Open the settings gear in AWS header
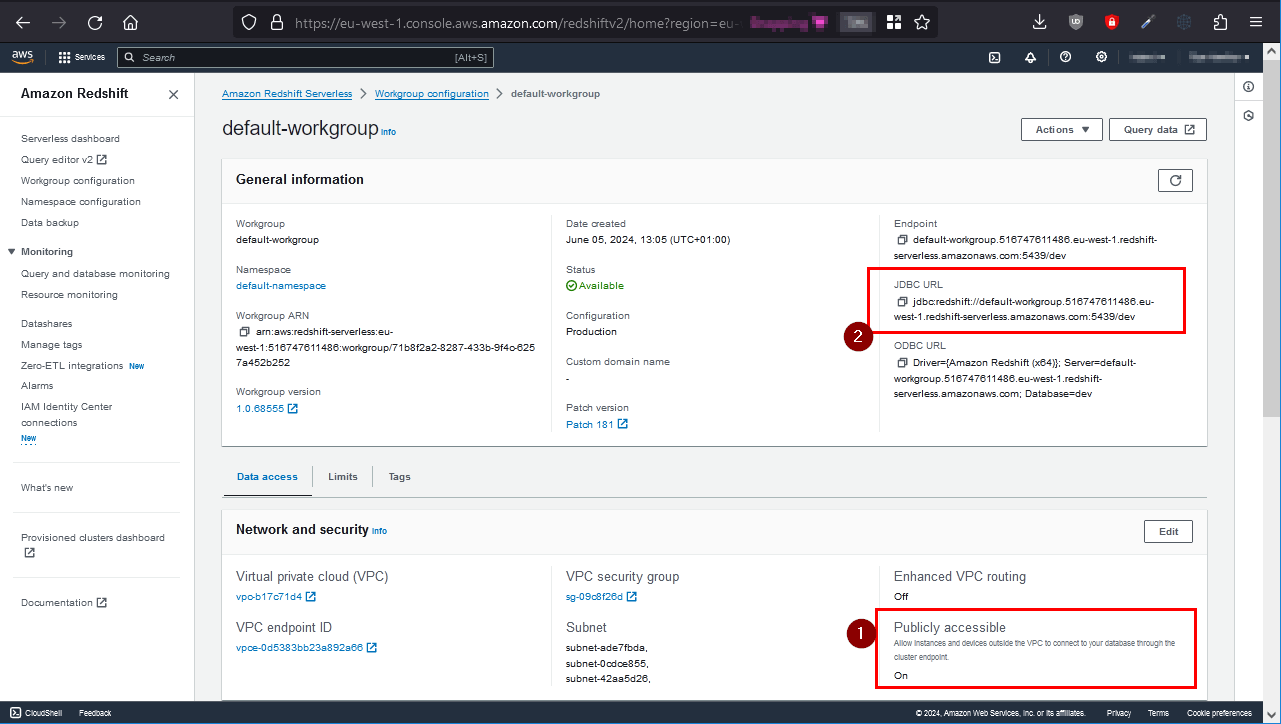Image resolution: width=1281 pixels, height=724 pixels. (1101, 57)
